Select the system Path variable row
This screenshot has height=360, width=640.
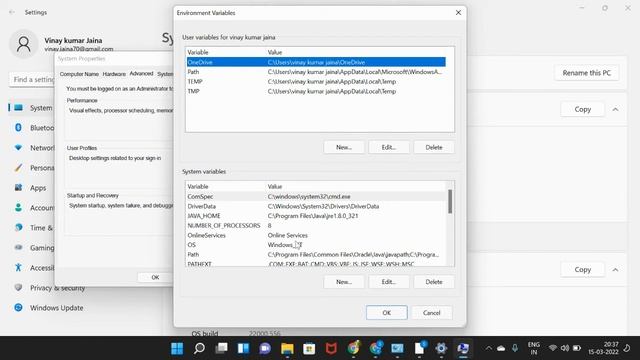pyautogui.click(x=316, y=254)
